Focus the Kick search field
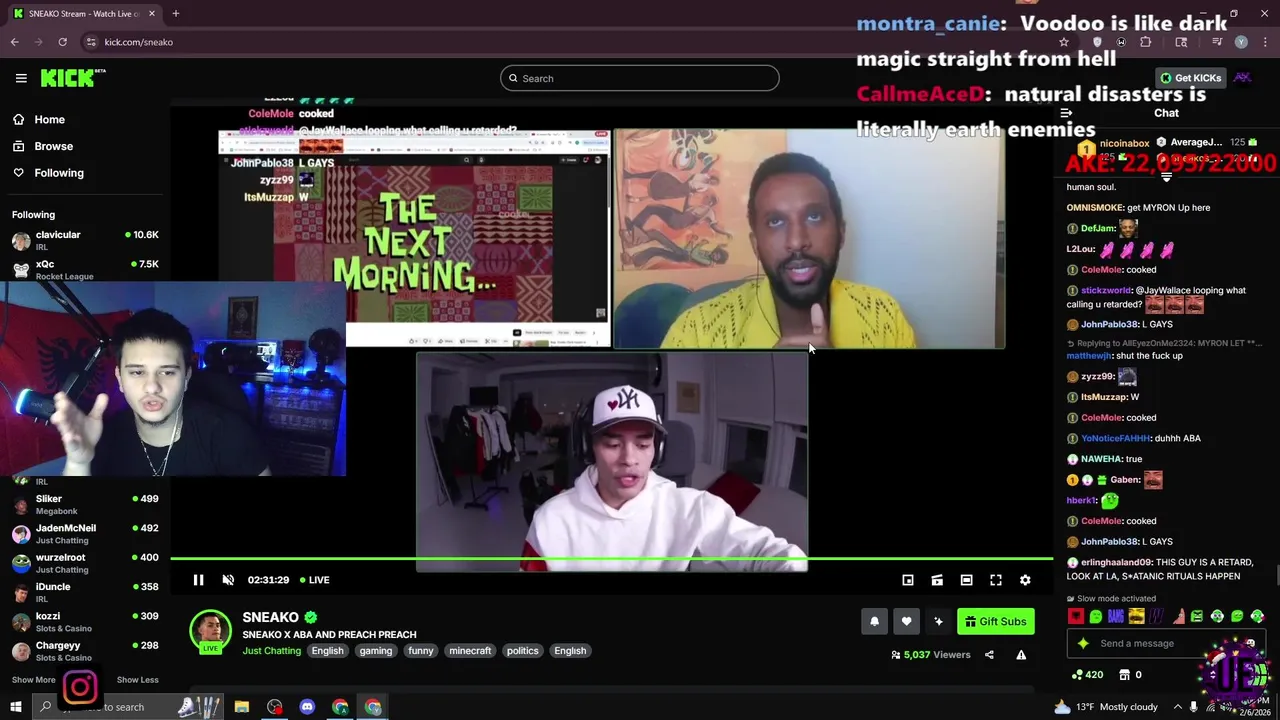The image size is (1280, 720). click(639, 78)
